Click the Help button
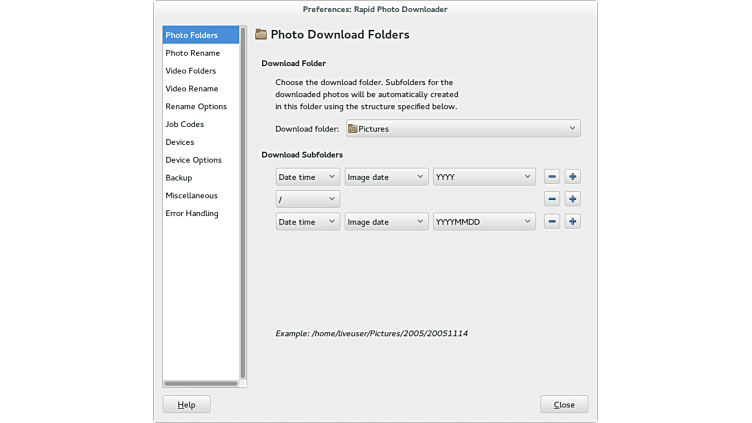The height and width of the screenshot is (423, 752). 186,405
